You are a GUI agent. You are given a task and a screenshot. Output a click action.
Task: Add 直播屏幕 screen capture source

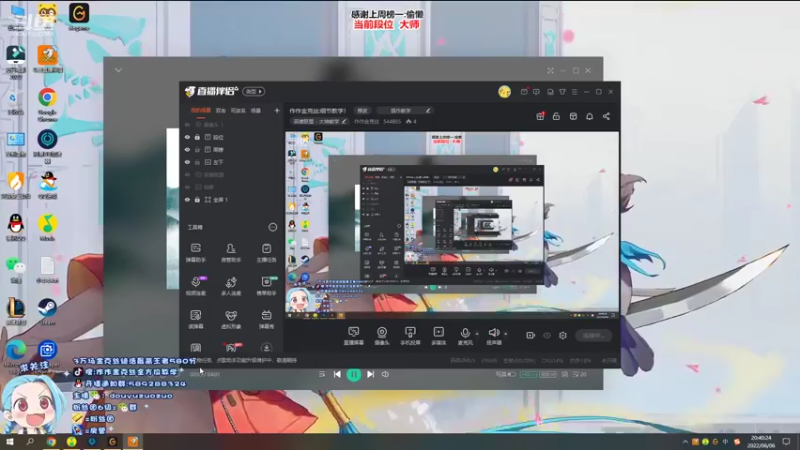(354, 336)
